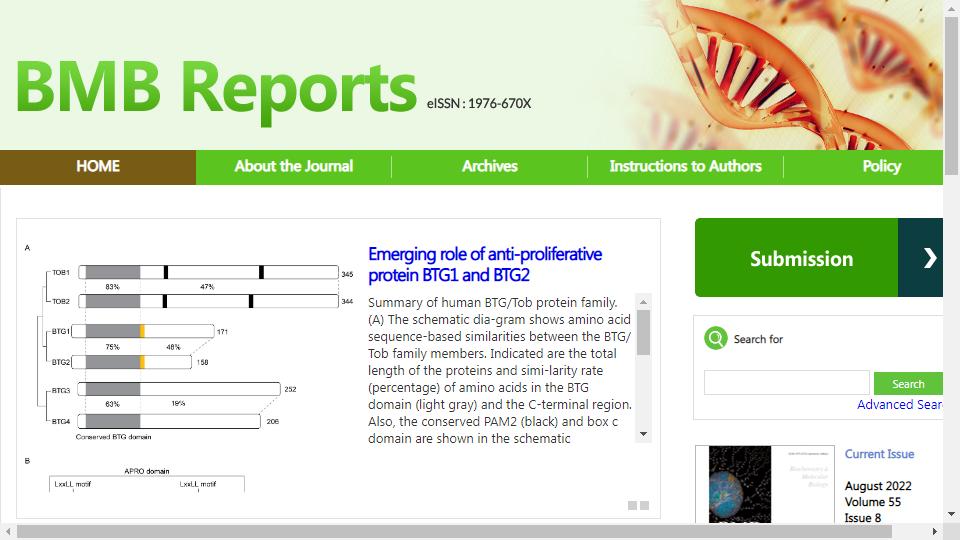Open the Advanced Search link
The width and height of the screenshot is (960, 540).
pyautogui.click(x=899, y=405)
